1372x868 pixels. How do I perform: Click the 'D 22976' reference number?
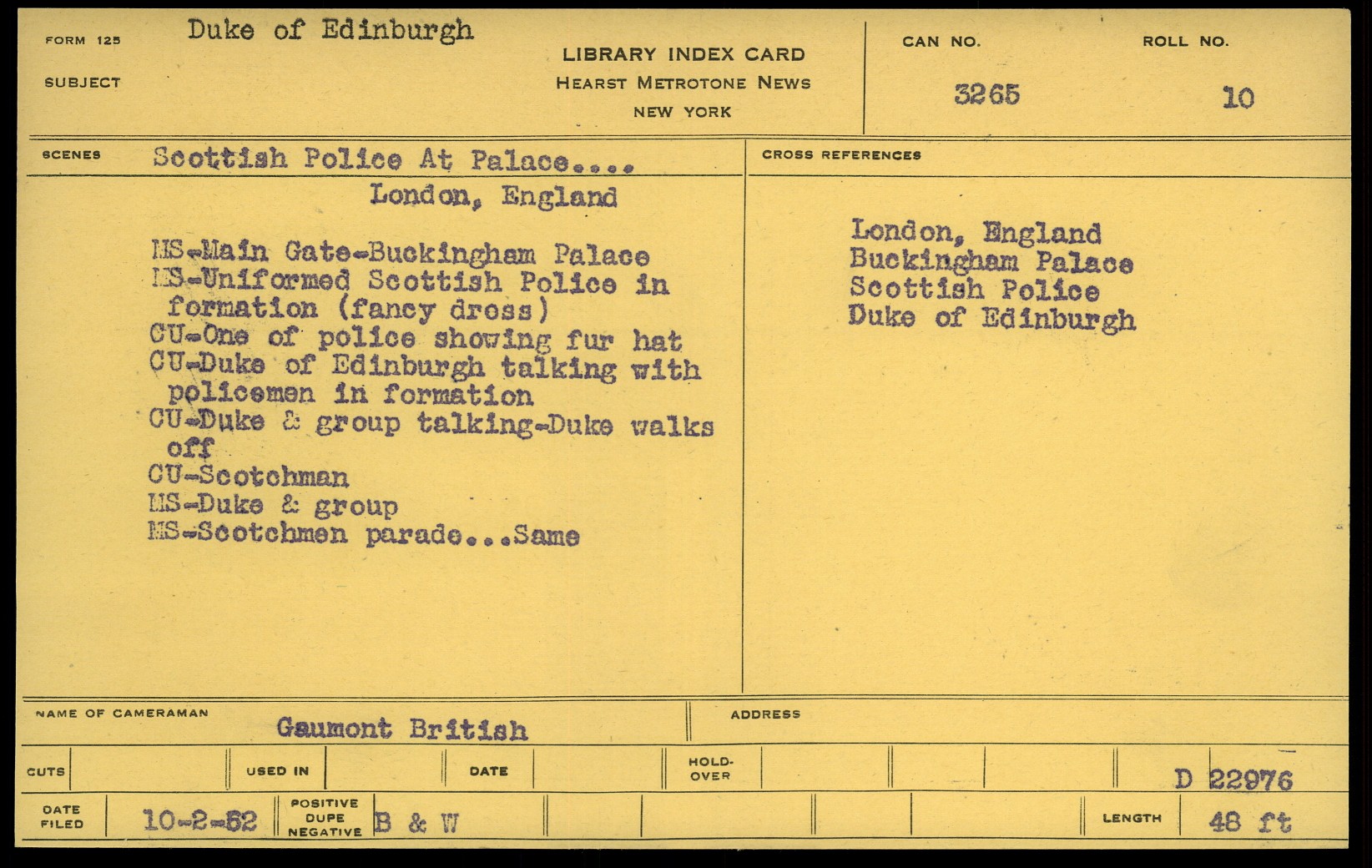click(x=1233, y=780)
